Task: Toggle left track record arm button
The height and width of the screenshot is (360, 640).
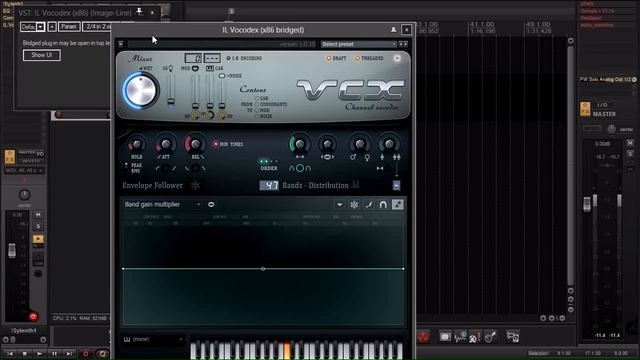Action: (x=33, y=316)
